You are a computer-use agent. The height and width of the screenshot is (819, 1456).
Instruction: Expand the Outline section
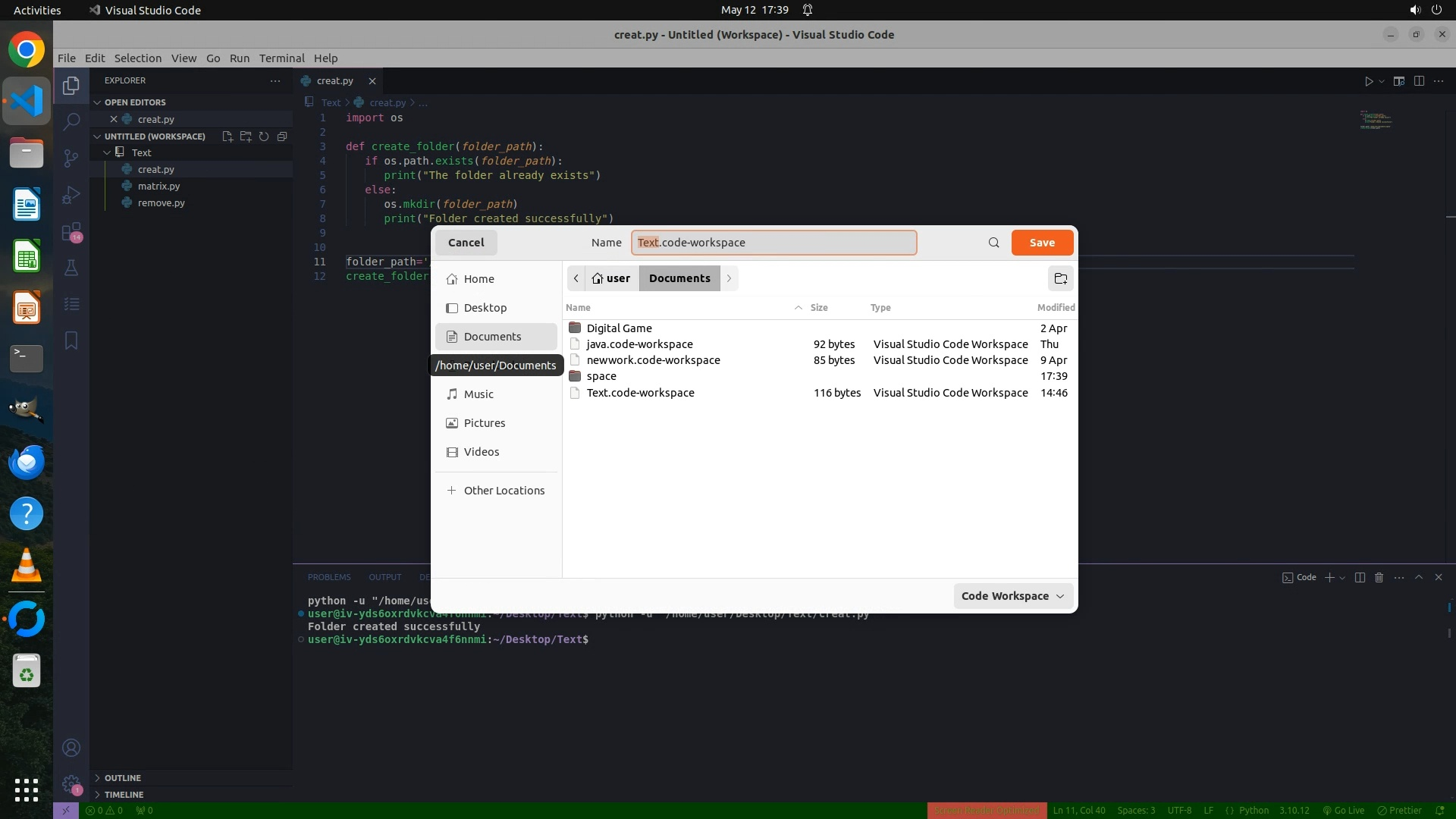point(122,778)
